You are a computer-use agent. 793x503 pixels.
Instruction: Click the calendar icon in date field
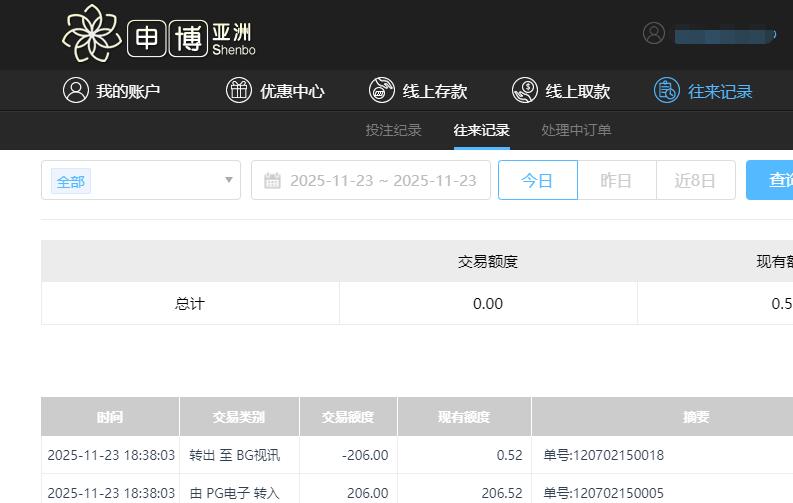click(x=272, y=181)
